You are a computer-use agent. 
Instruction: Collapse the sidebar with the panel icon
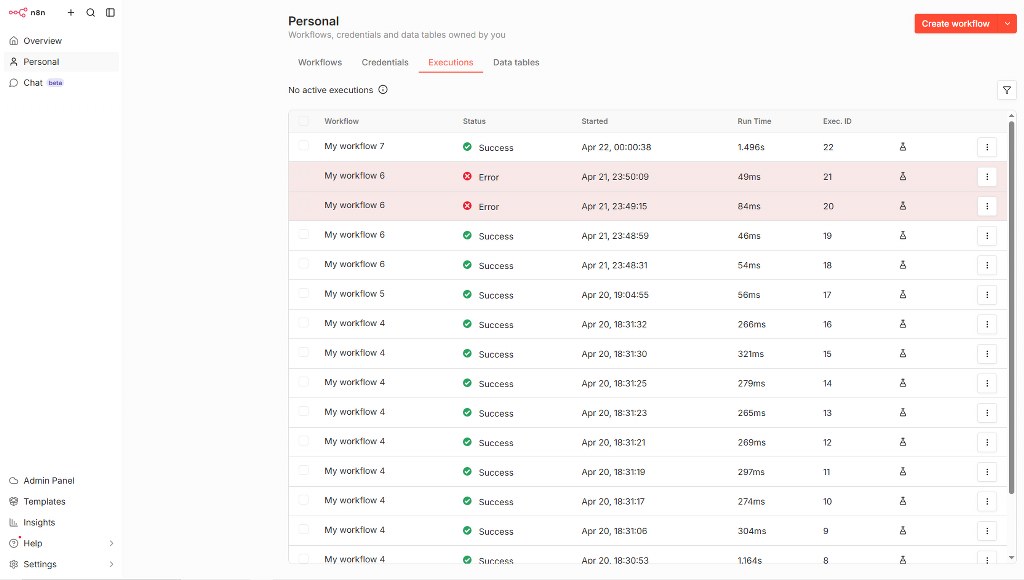point(110,12)
